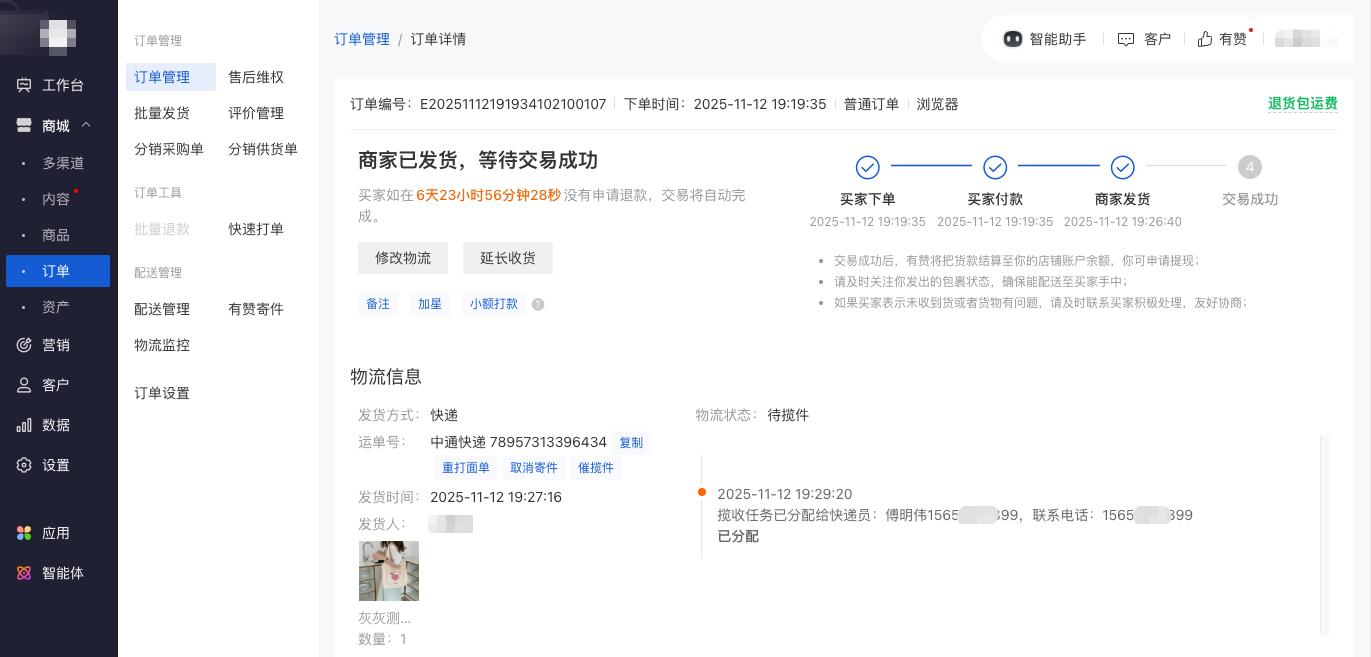Open the 智能体 agent icon

[24, 573]
